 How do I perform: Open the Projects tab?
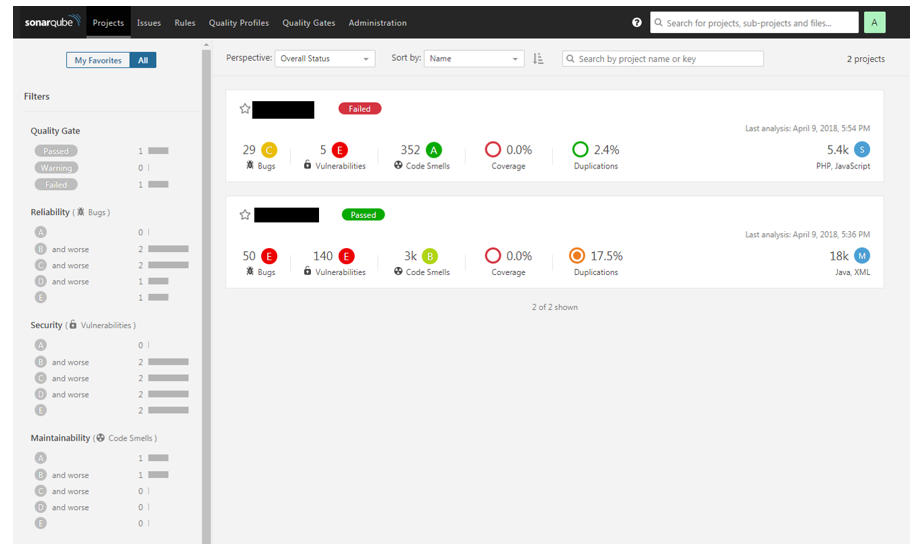(x=109, y=23)
